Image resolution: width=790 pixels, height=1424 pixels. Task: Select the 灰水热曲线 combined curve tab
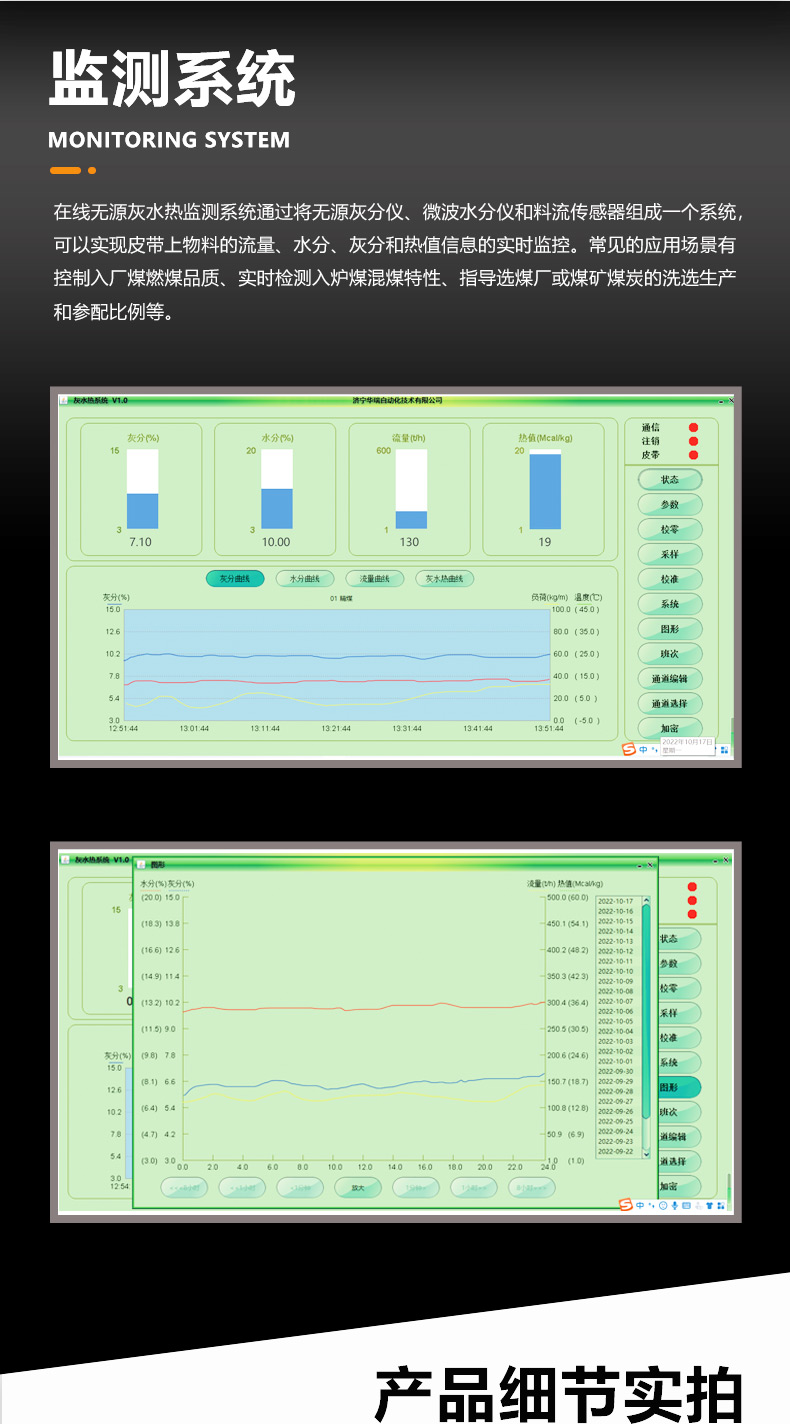click(x=444, y=579)
